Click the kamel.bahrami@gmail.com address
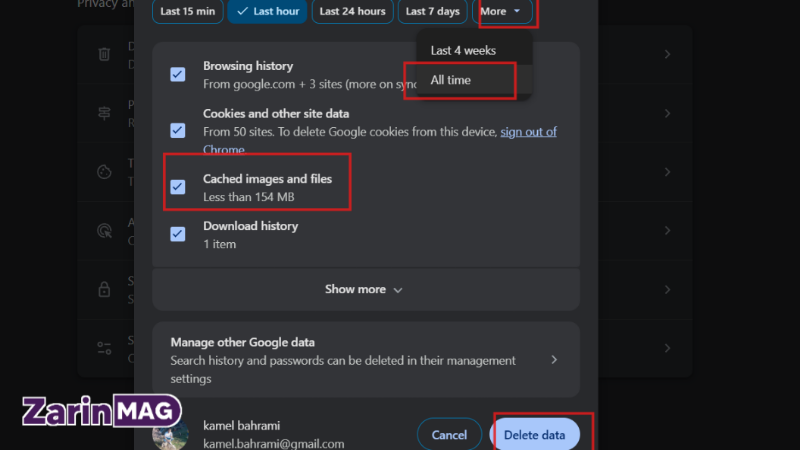This screenshot has width=800, height=450. [273, 444]
